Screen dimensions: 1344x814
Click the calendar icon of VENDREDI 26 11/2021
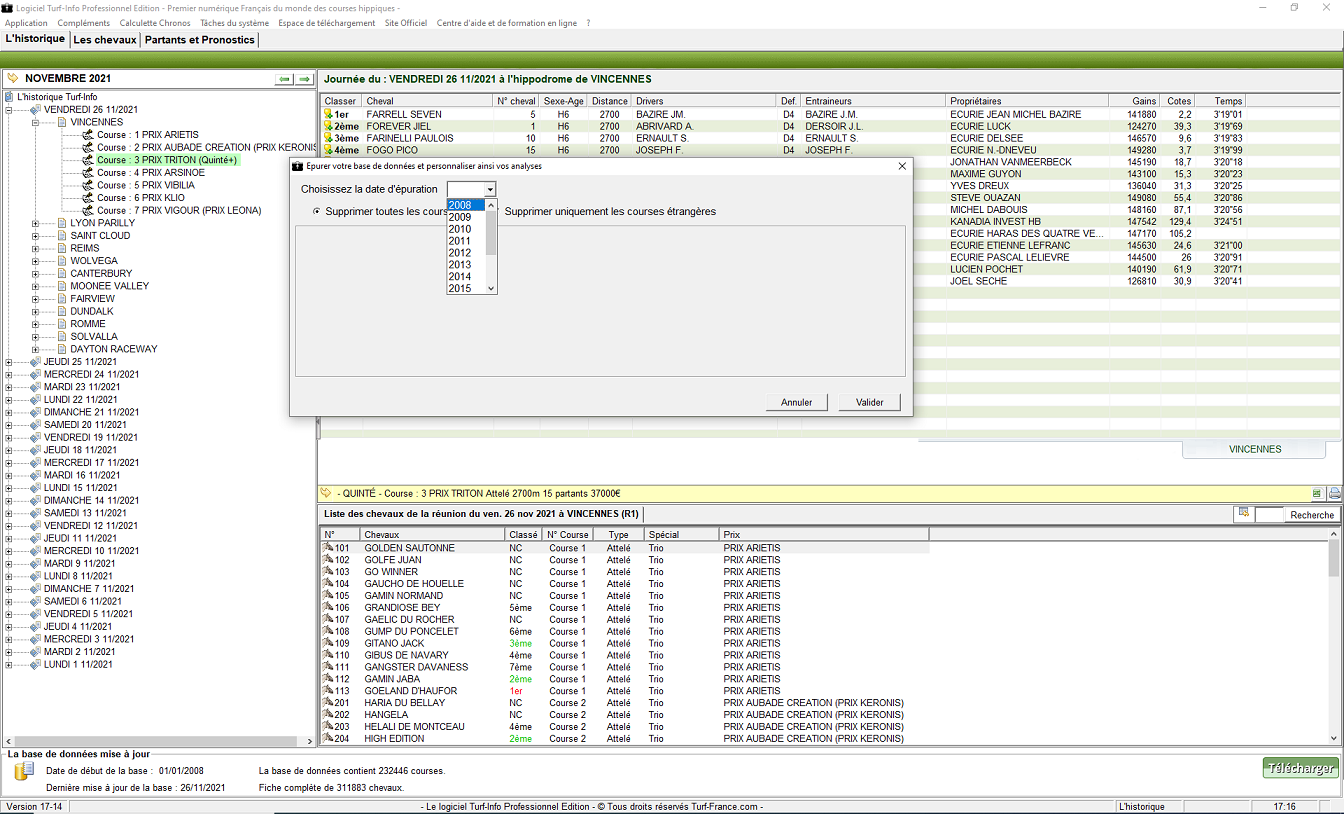(x=36, y=110)
